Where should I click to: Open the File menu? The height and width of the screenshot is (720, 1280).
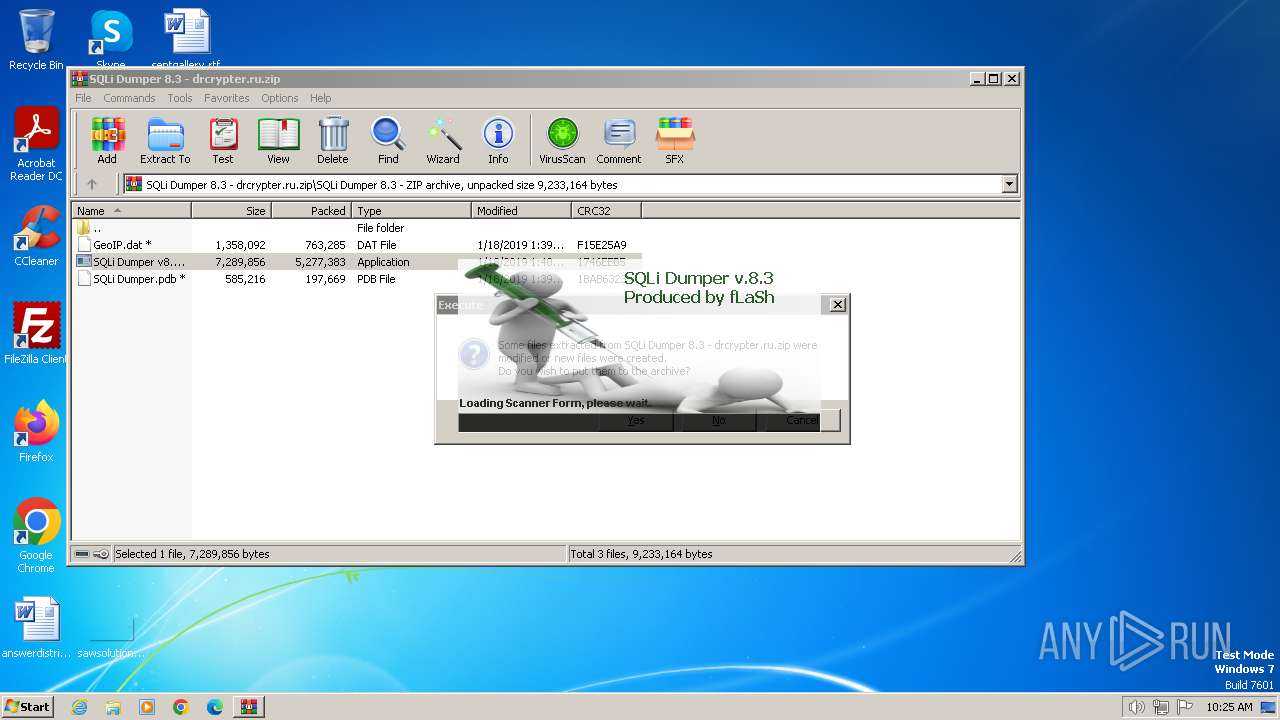pyautogui.click(x=83, y=98)
